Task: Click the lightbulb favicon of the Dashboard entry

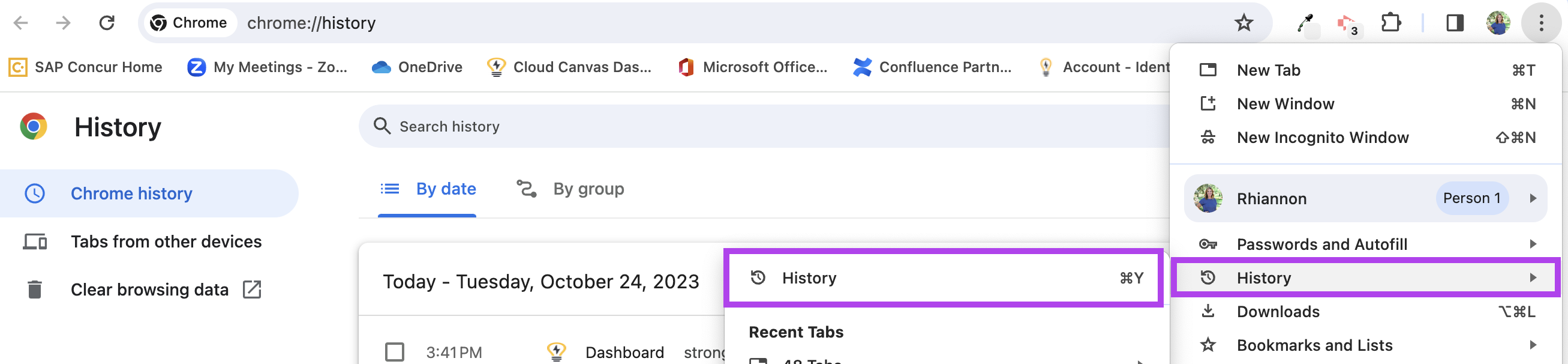Action: 556,352
